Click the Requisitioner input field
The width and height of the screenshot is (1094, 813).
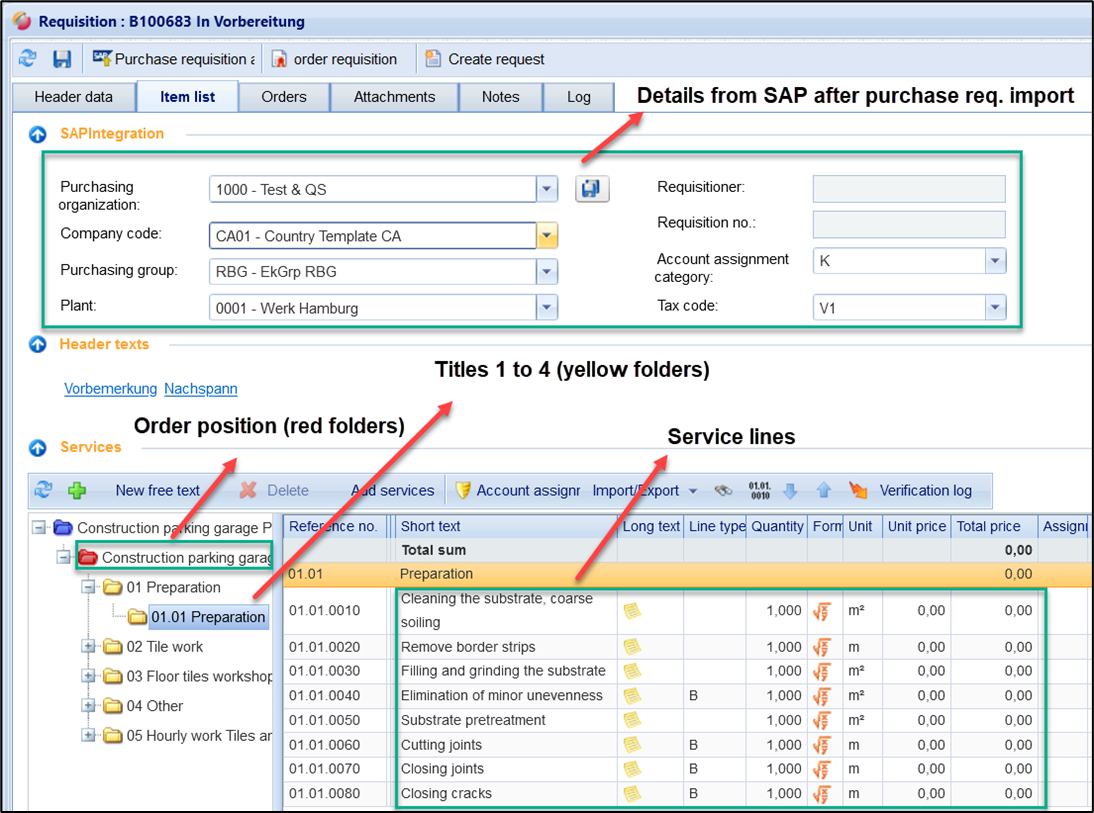908,189
